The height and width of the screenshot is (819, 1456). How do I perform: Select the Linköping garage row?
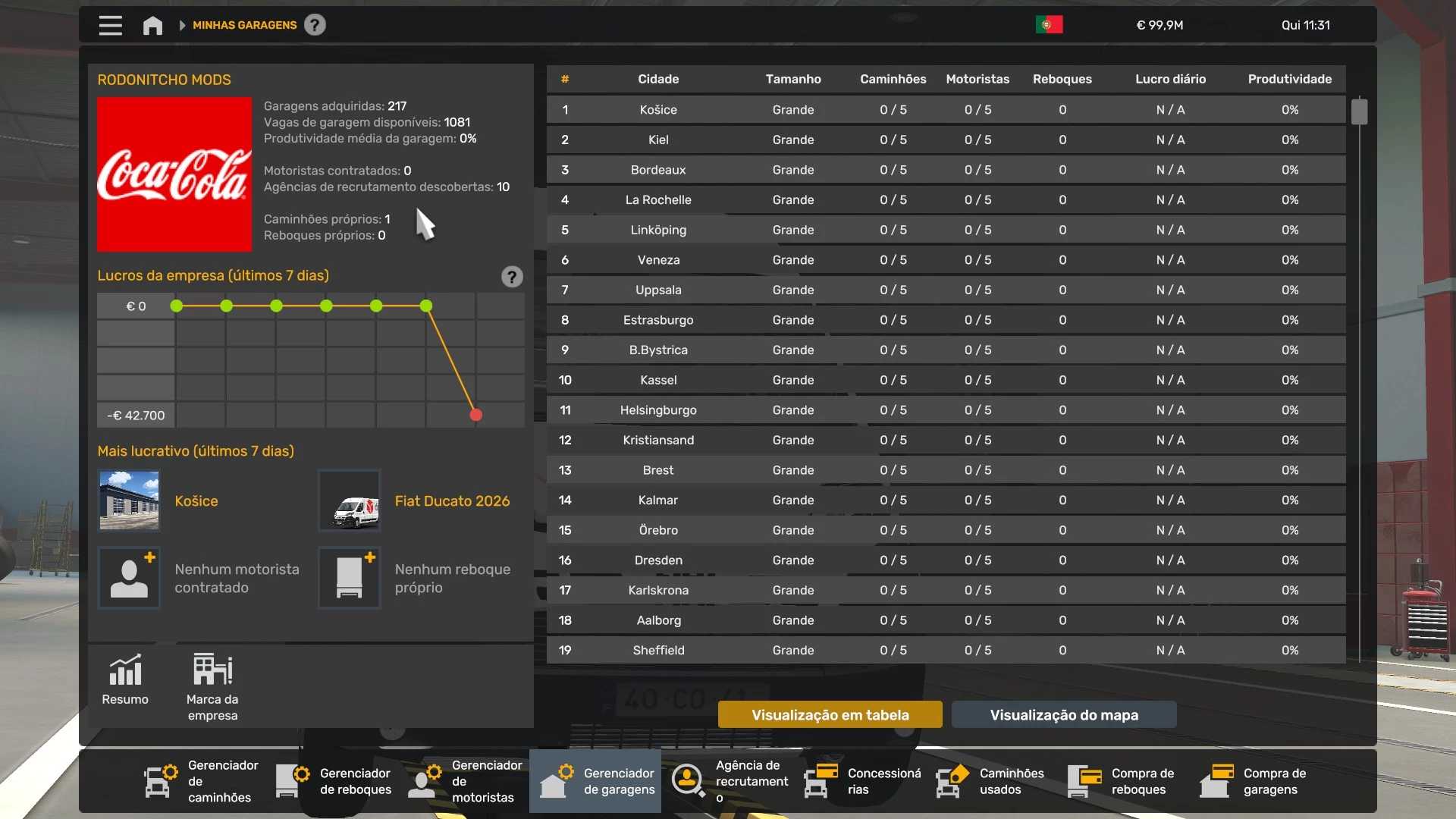tap(946, 230)
